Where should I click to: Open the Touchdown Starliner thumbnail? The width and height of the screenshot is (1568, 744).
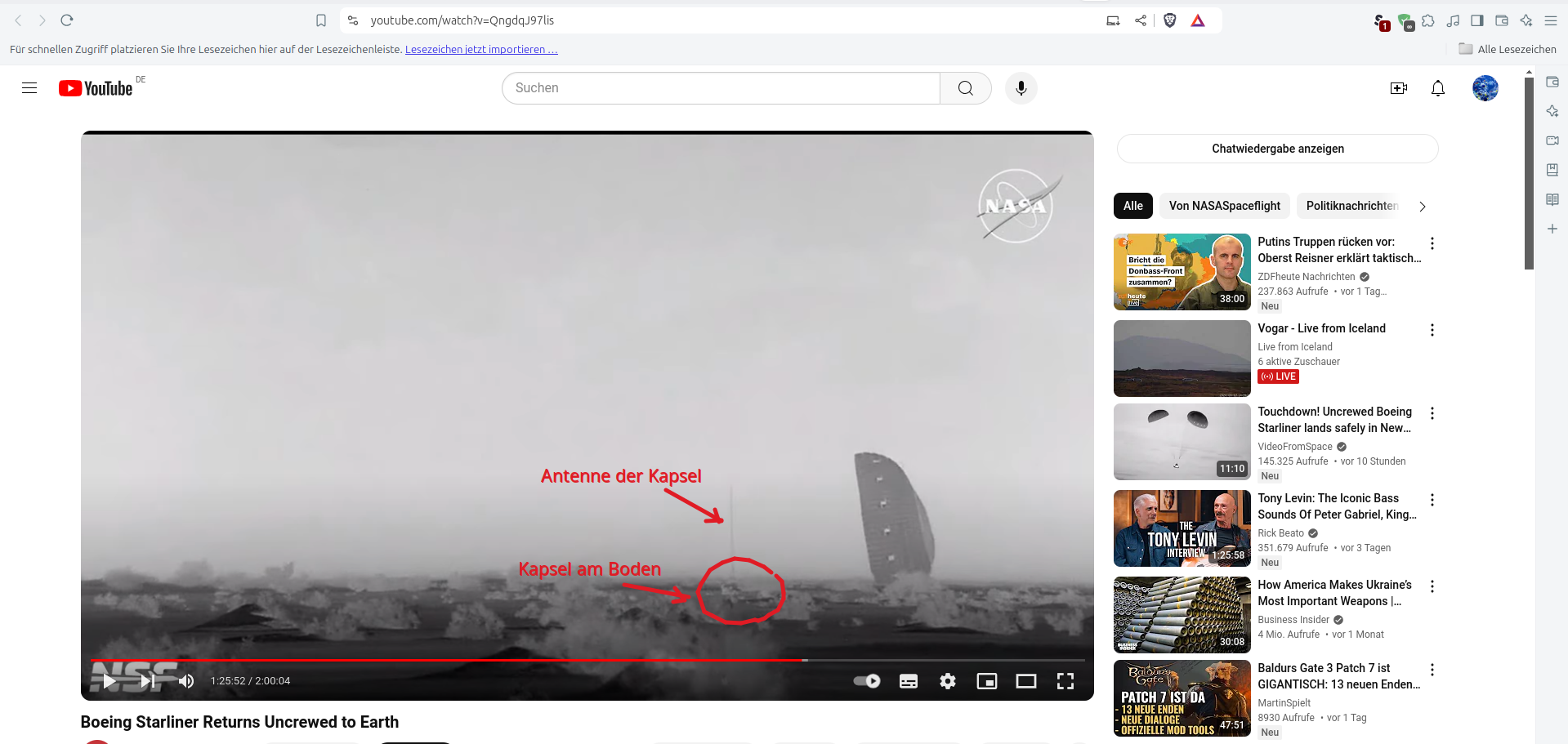pyautogui.click(x=1182, y=442)
